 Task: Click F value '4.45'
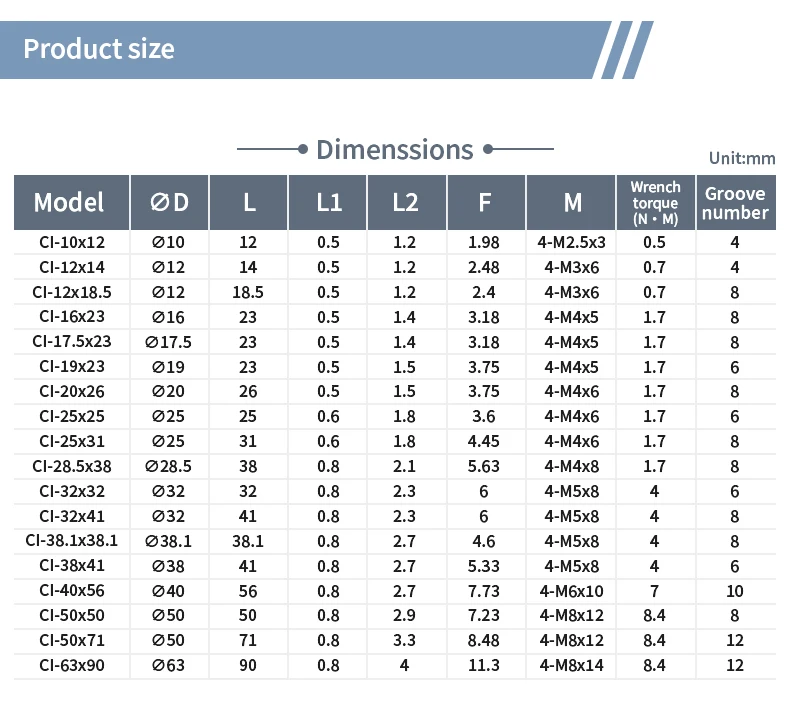pos(484,441)
